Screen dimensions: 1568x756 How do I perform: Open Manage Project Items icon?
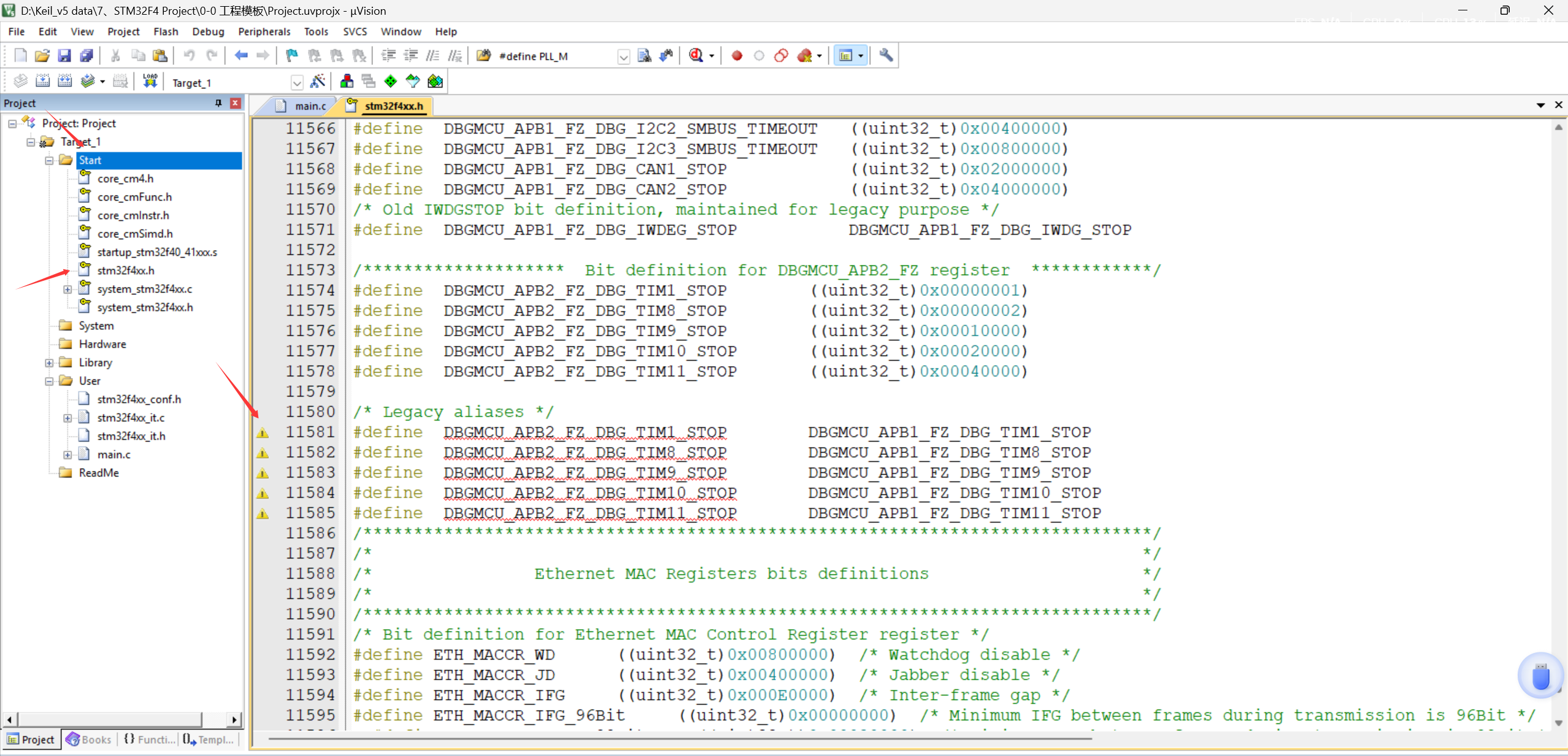point(347,82)
